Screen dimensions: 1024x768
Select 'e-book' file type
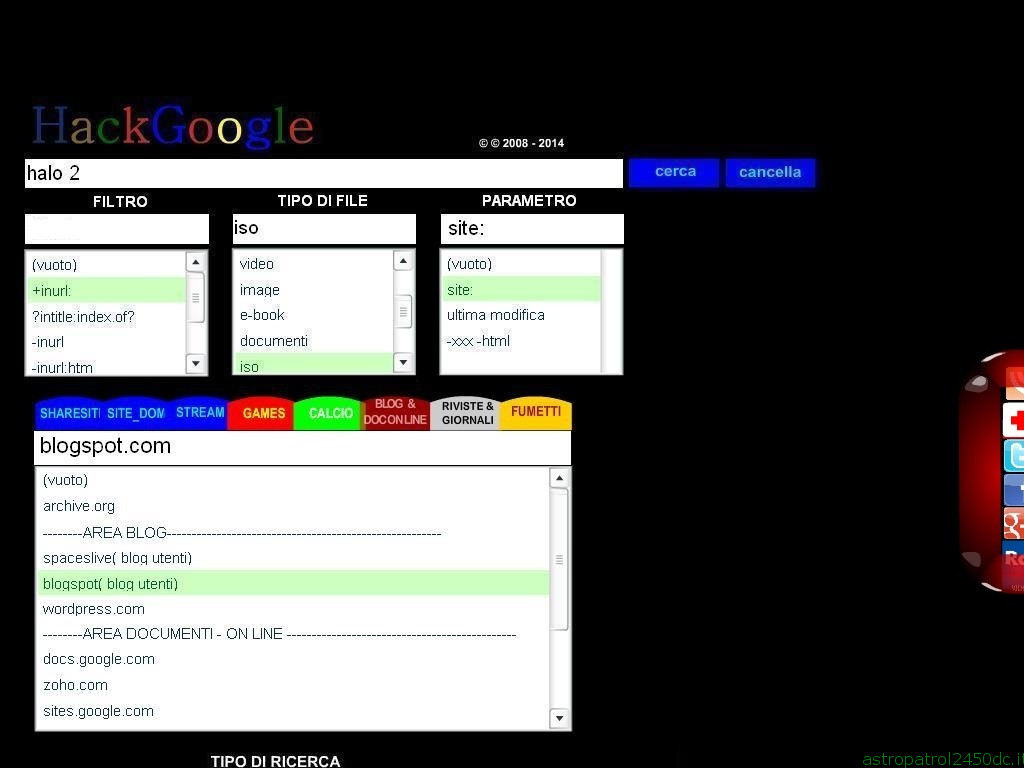(314, 315)
